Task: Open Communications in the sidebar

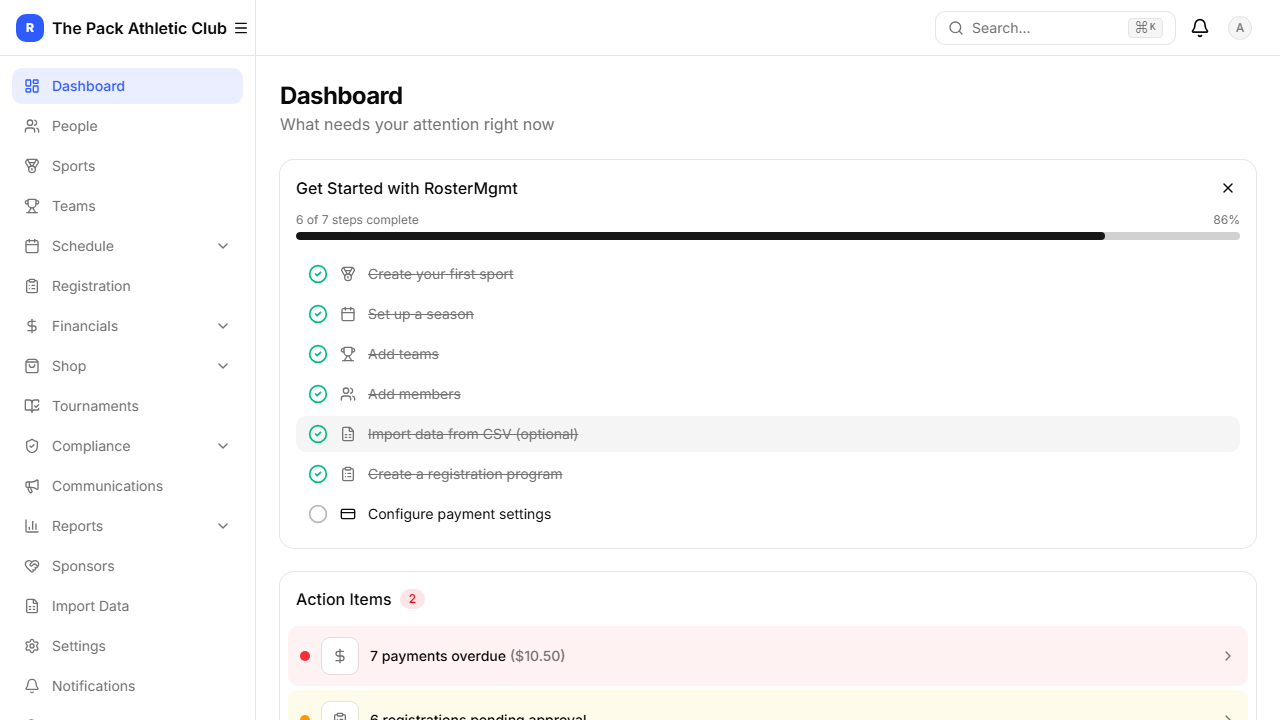Action: (127, 486)
